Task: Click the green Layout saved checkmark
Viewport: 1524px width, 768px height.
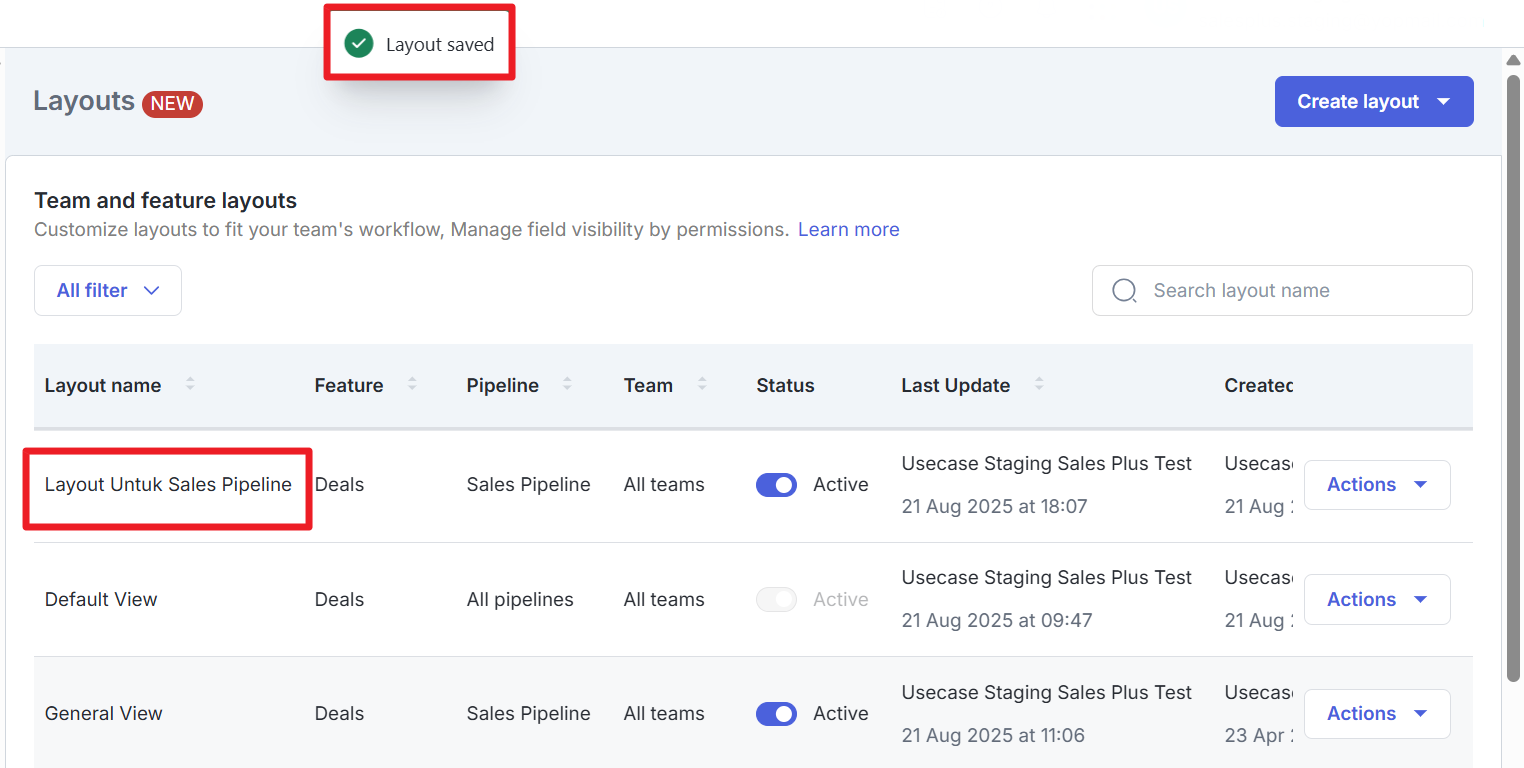Action: (358, 44)
